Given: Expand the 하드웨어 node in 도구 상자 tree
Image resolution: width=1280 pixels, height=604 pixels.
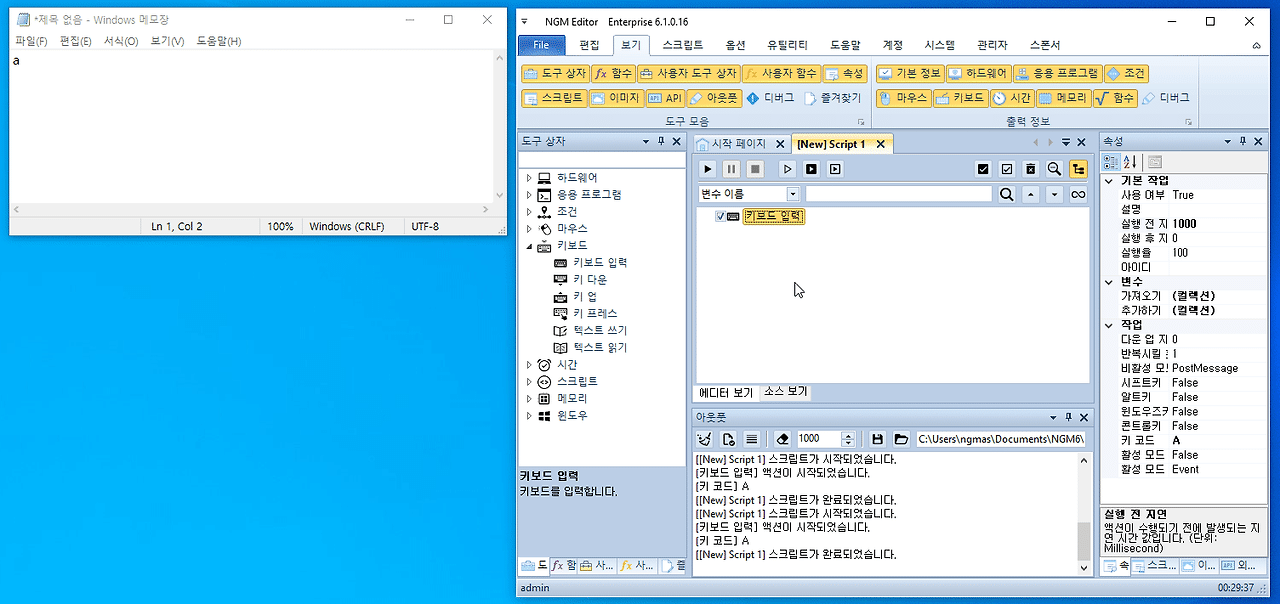Looking at the screenshot, I should tap(529, 178).
